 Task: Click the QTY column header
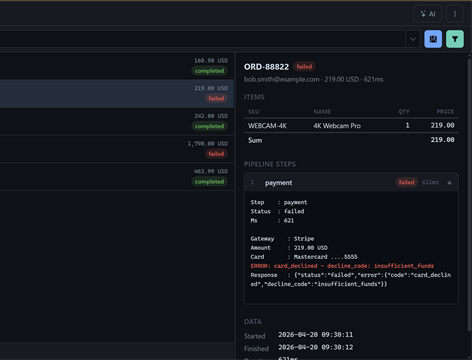click(x=404, y=112)
